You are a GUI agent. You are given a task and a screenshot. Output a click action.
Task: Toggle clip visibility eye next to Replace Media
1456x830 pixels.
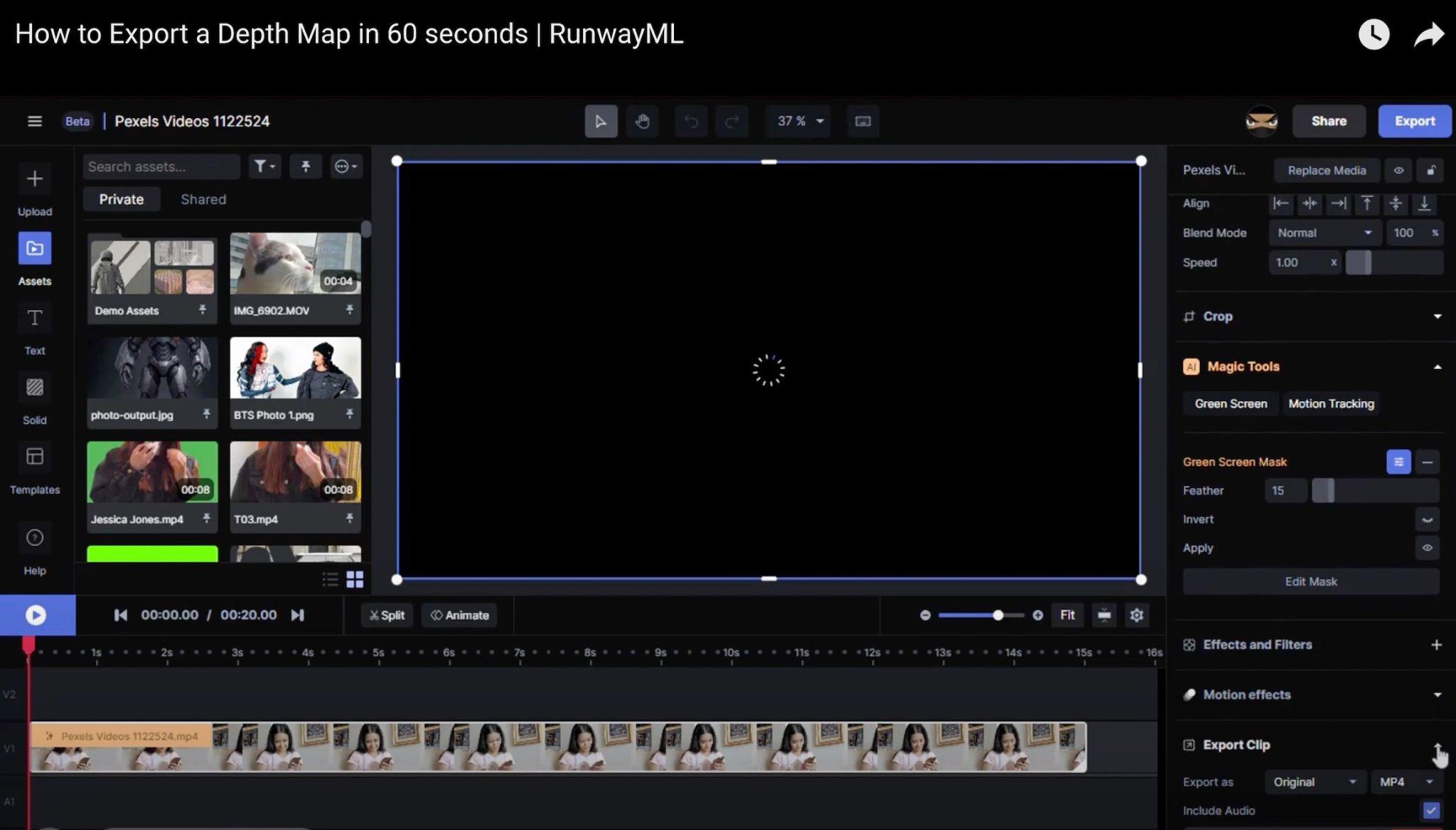1398,170
